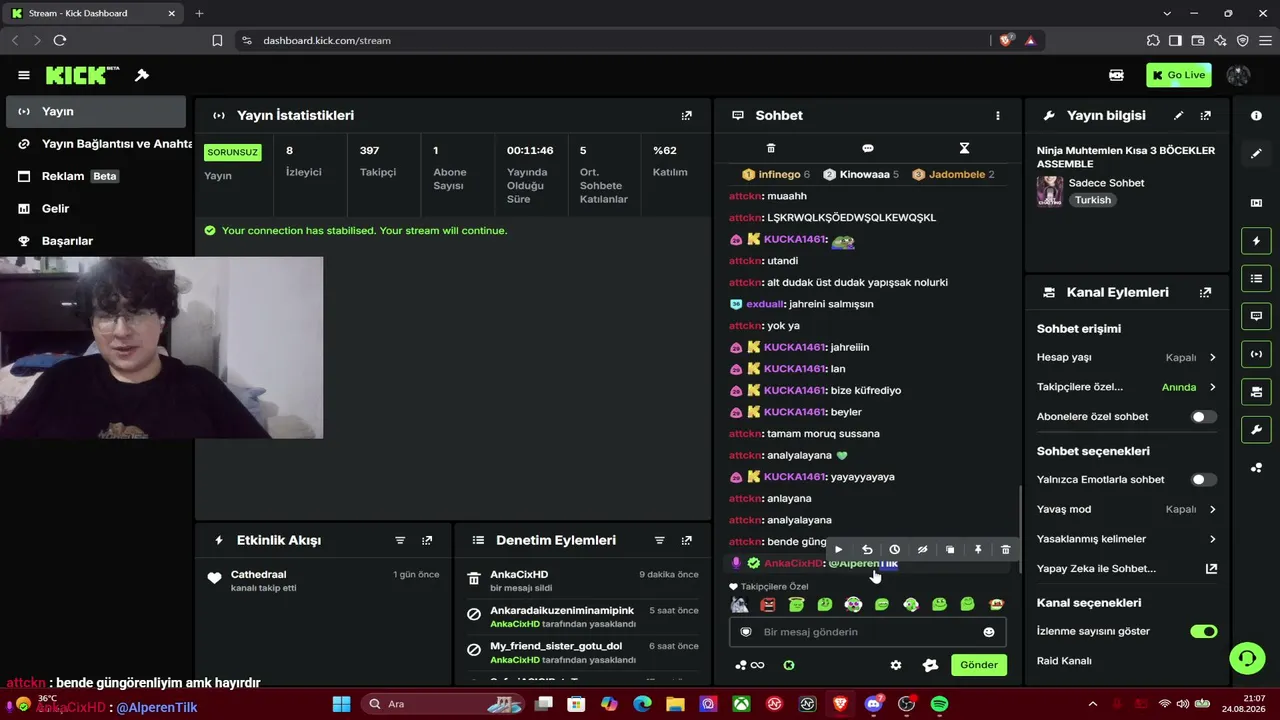Expand Takipçilere özel setting
The width and height of the screenshot is (1280, 720).
[x=1127, y=387]
